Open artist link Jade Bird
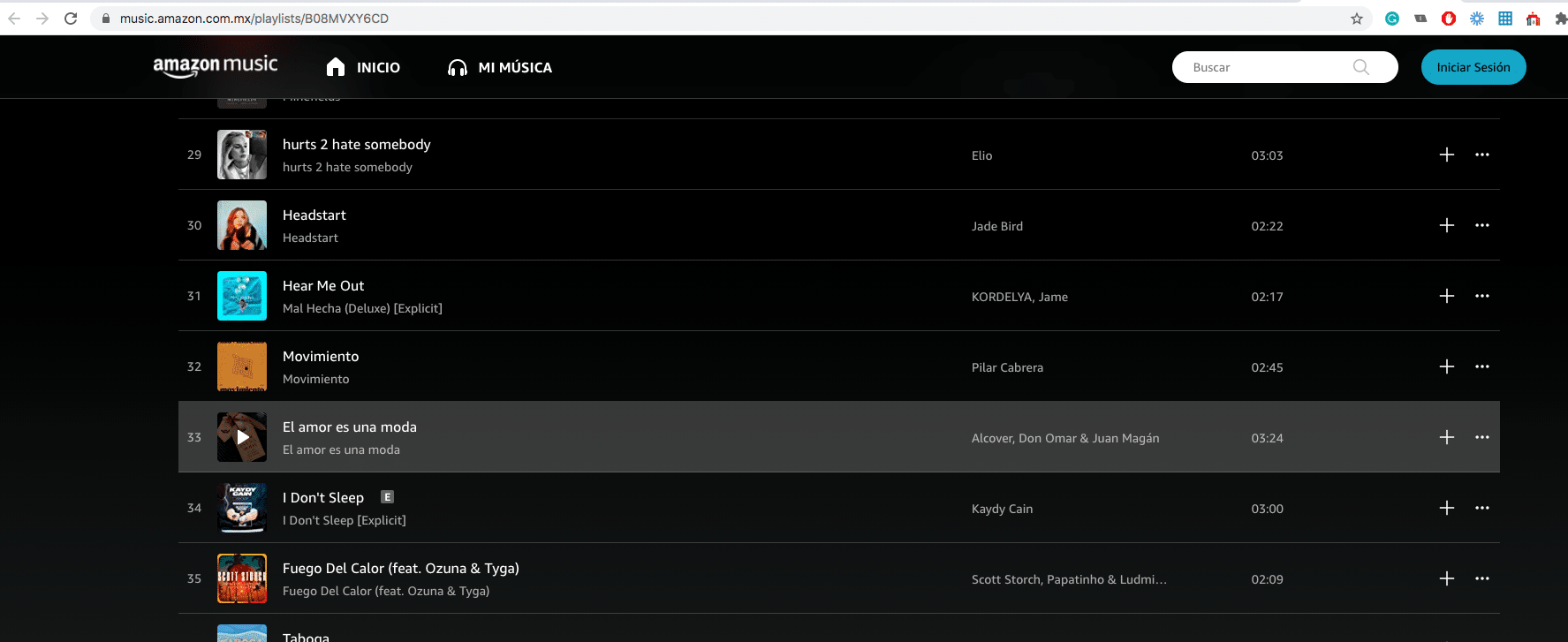 (996, 226)
